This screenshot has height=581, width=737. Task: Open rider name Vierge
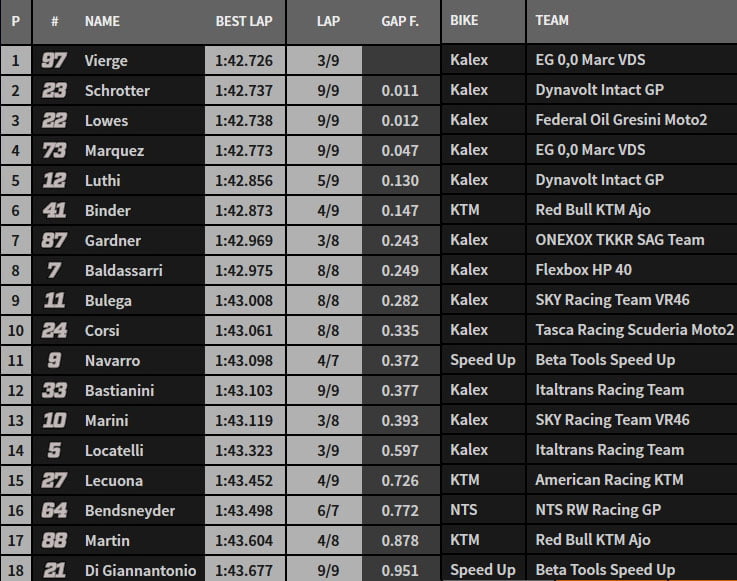tap(106, 60)
